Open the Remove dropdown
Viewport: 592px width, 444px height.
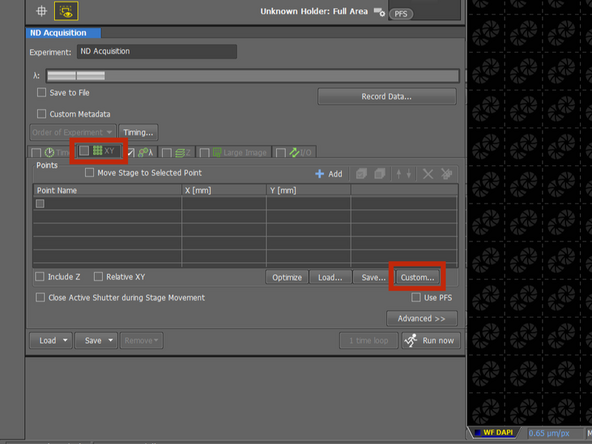[142, 341]
